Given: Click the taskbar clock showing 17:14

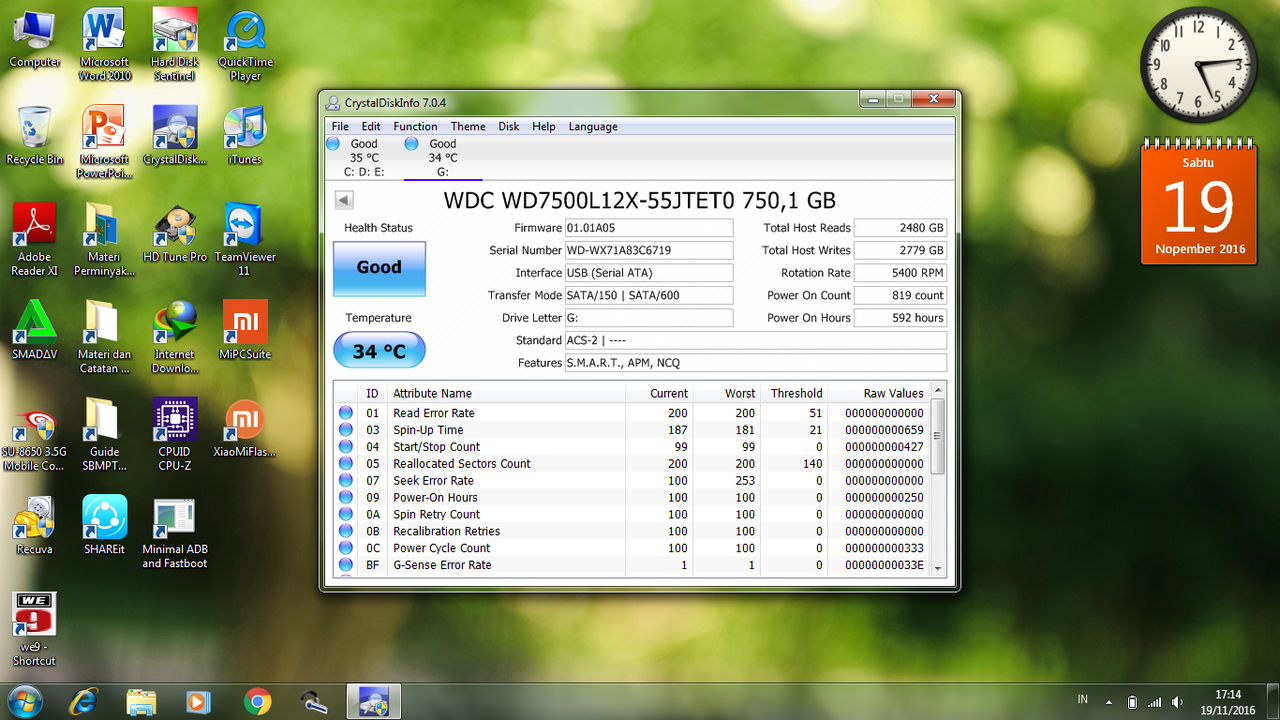Looking at the screenshot, I should pyautogui.click(x=1228, y=702).
